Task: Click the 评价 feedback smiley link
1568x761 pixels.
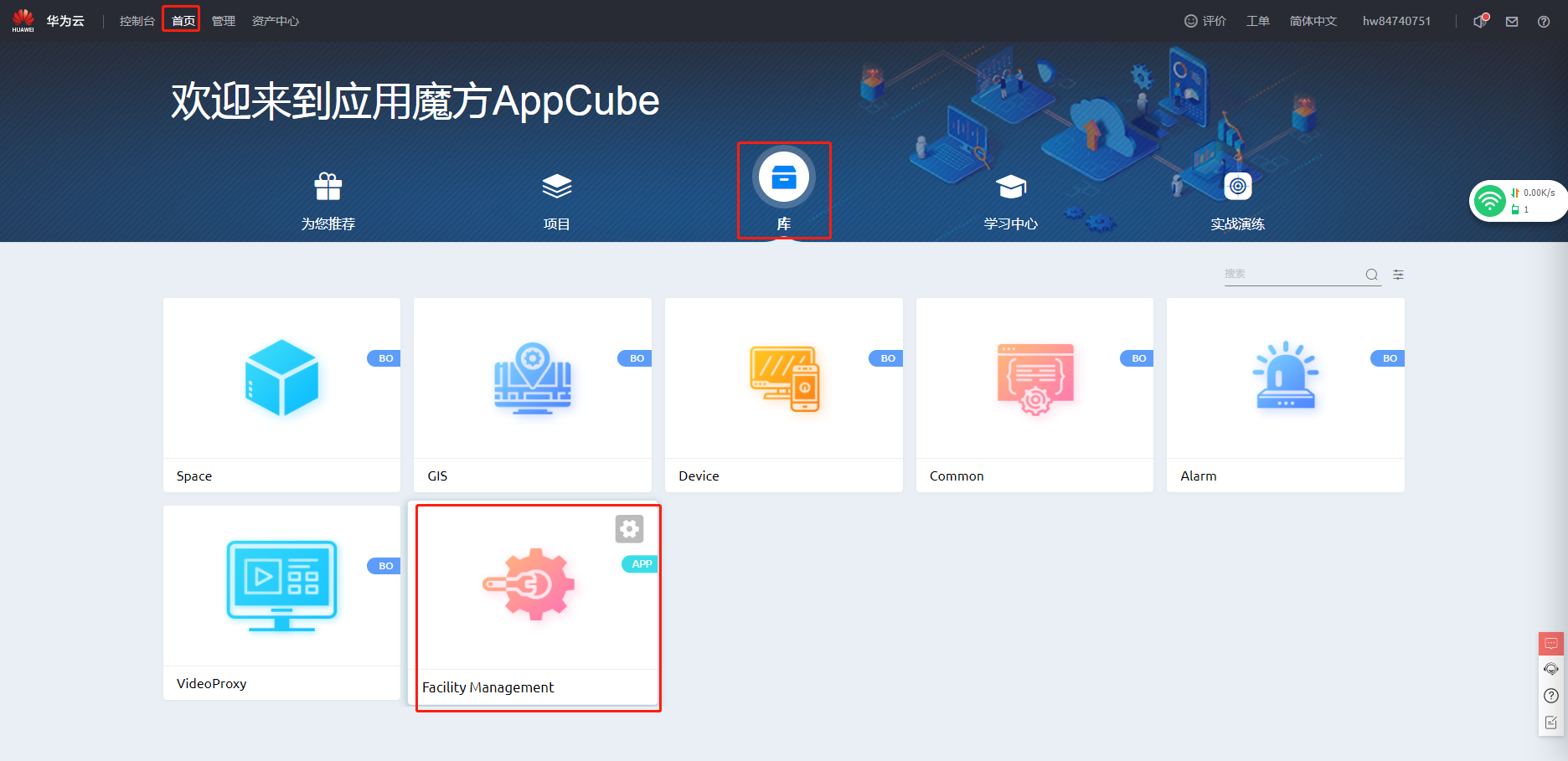Action: point(1205,21)
